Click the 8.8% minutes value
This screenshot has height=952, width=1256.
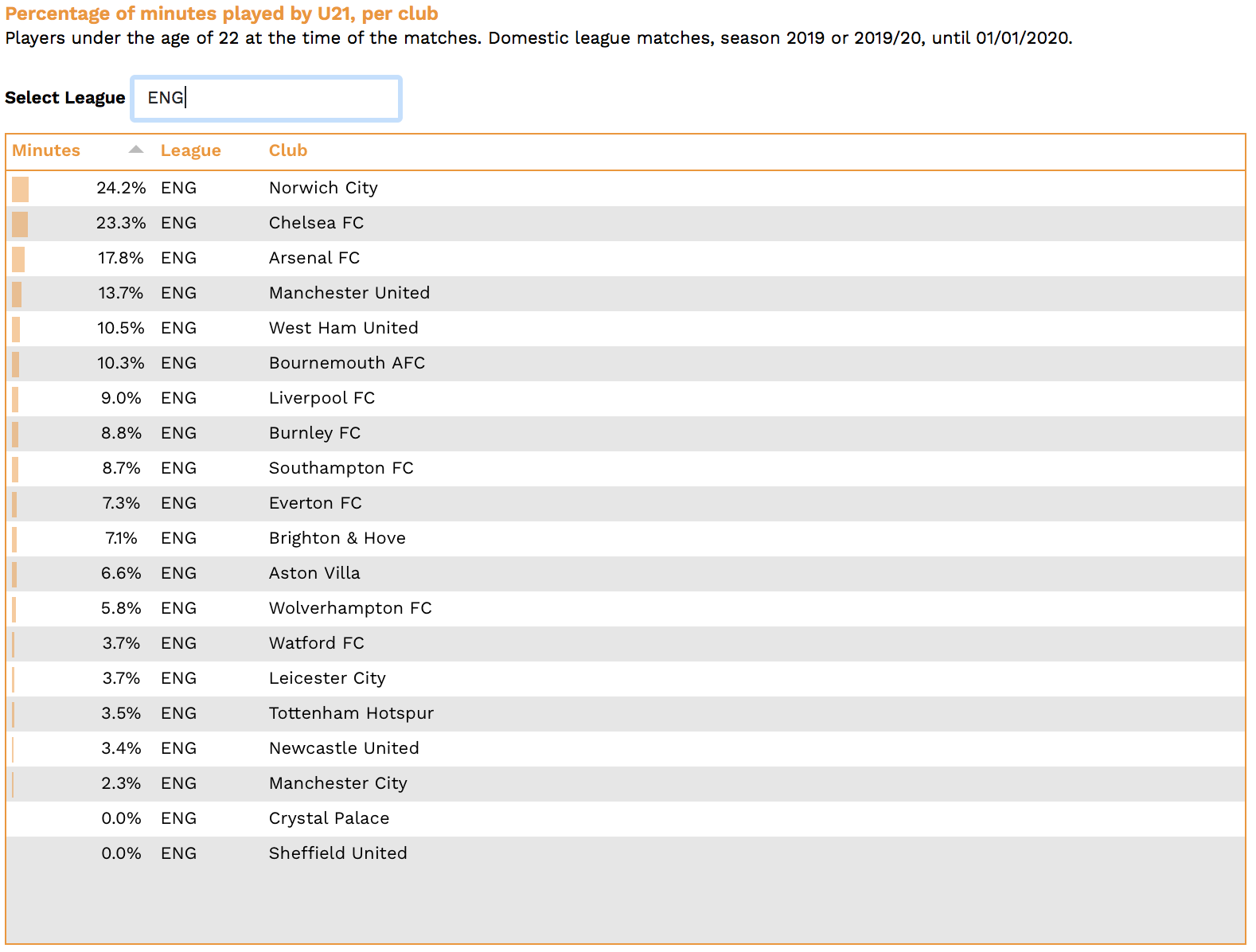121,433
